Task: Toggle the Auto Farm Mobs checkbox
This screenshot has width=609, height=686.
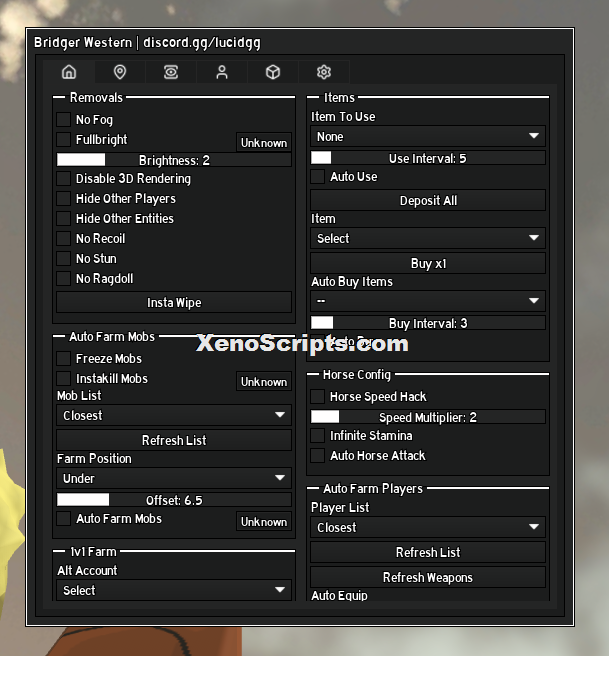Action: [x=63, y=518]
